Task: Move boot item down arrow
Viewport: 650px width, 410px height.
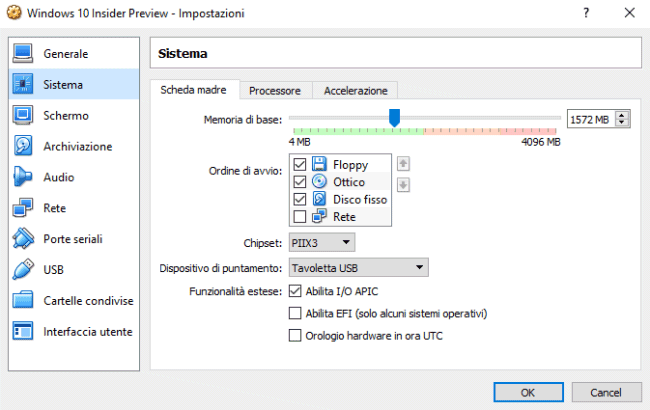Action: coord(403,184)
